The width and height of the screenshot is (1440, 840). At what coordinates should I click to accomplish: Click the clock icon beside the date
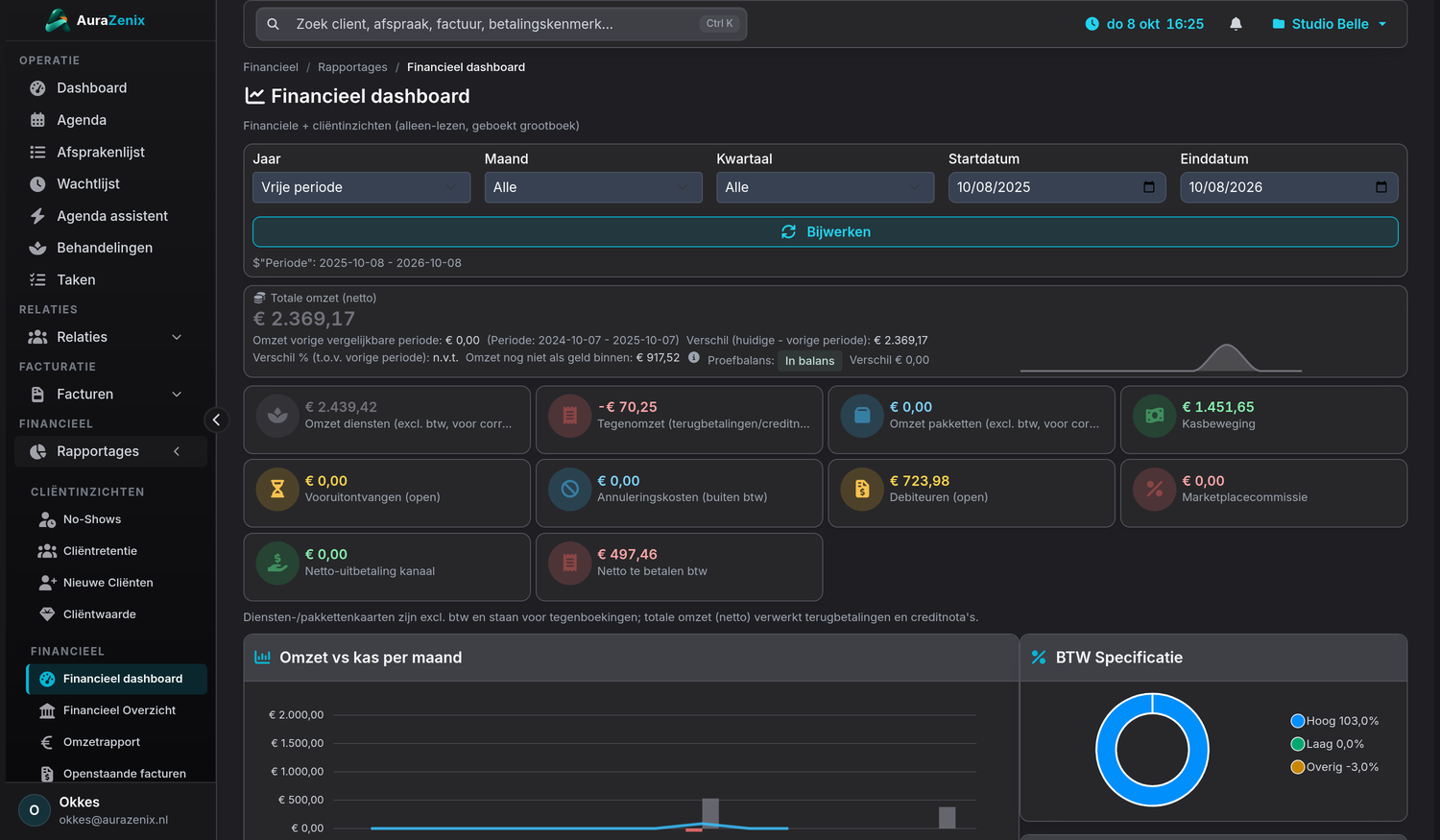[x=1092, y=24]
